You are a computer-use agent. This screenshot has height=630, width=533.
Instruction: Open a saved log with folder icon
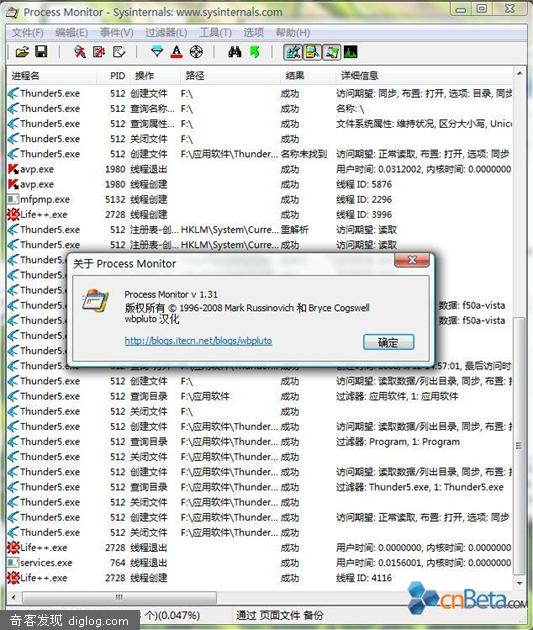22,52
